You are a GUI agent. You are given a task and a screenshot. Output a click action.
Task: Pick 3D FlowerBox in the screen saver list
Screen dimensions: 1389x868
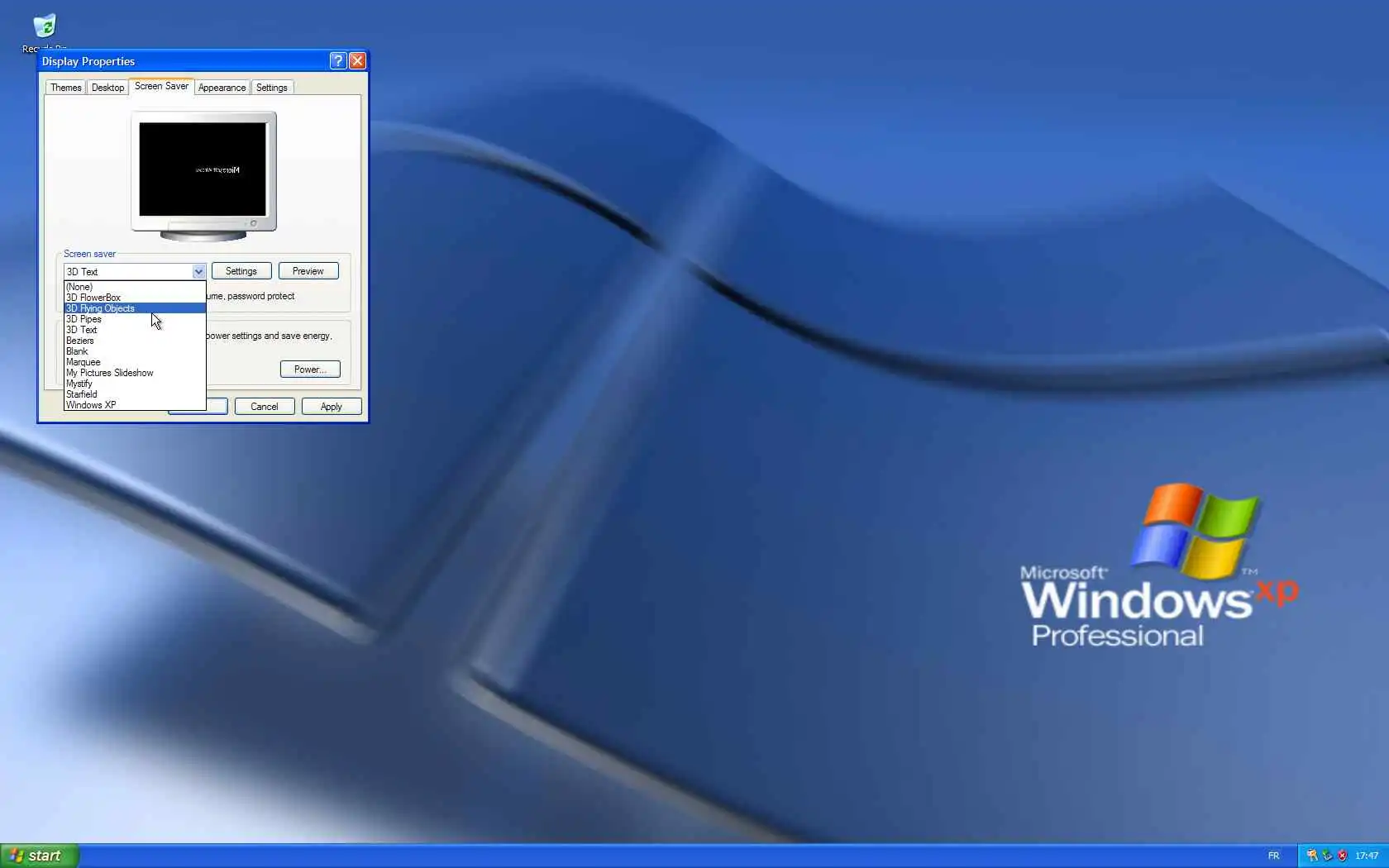135,298
